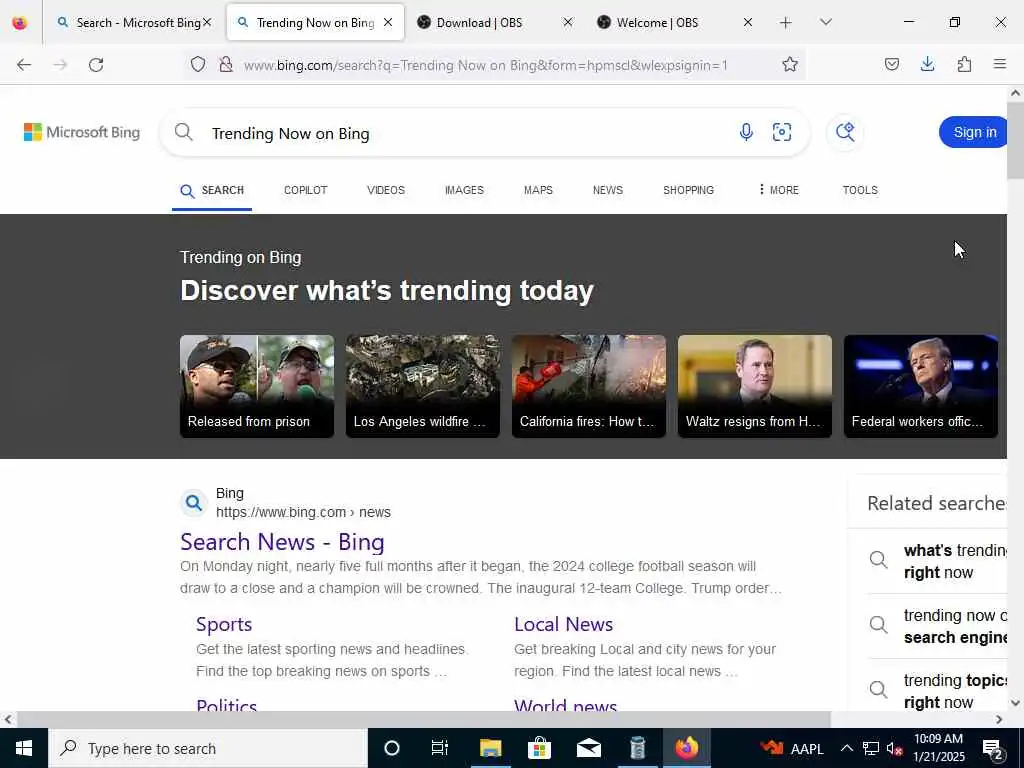Screen dimensions: 1024x768
Task: Click the horizontal scrollbar thumb
Action: 423,719
